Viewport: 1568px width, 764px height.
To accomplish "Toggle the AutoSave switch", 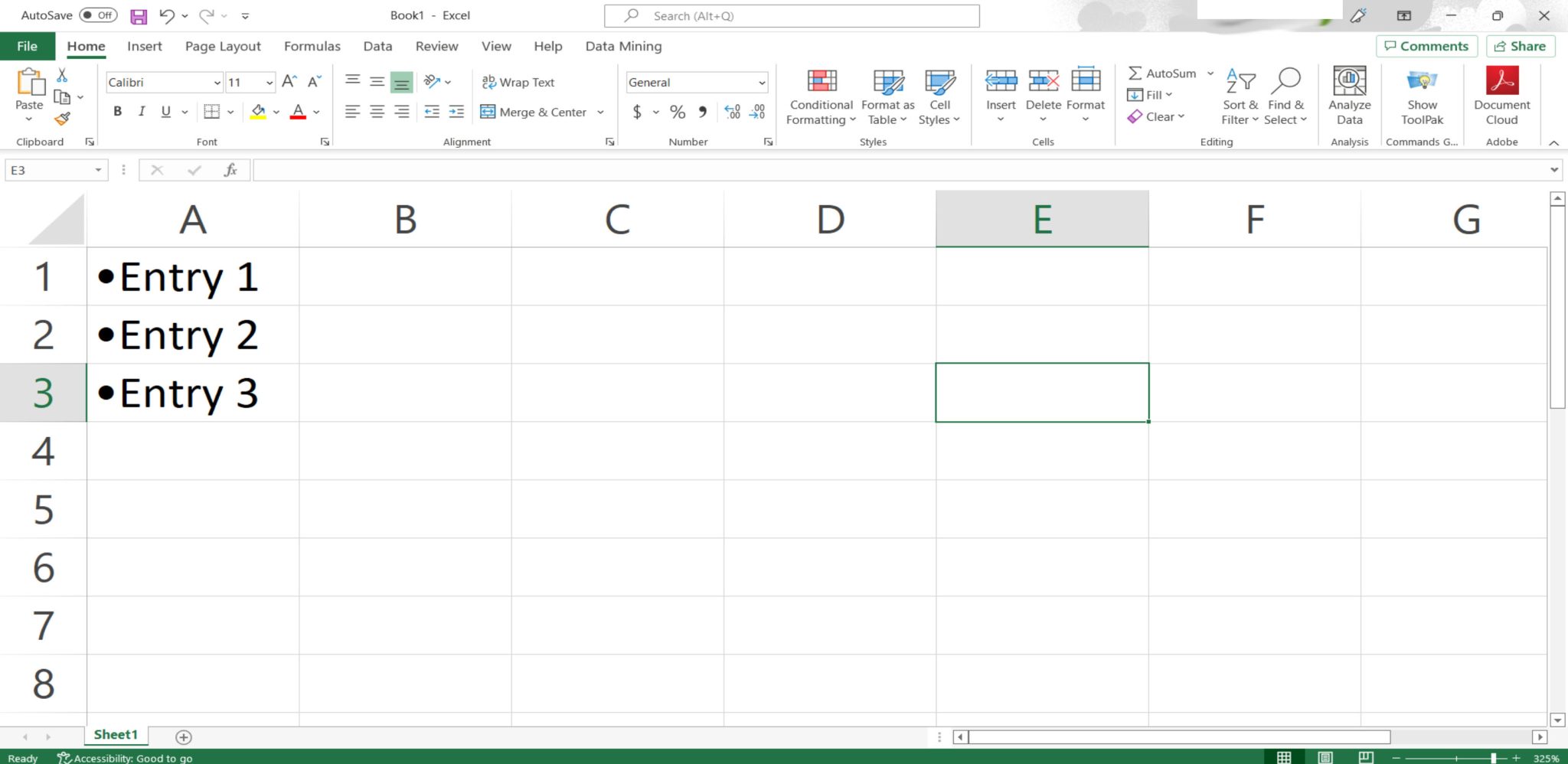I will coord(98,15).
